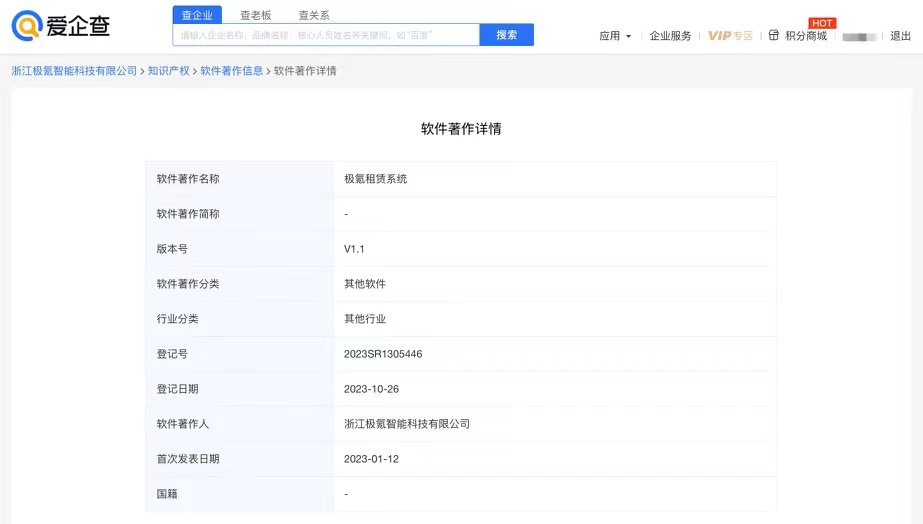Viewport: 923px width, 524px height.
Task: Open 企业服务 in the top navigation
Action: 670,36
